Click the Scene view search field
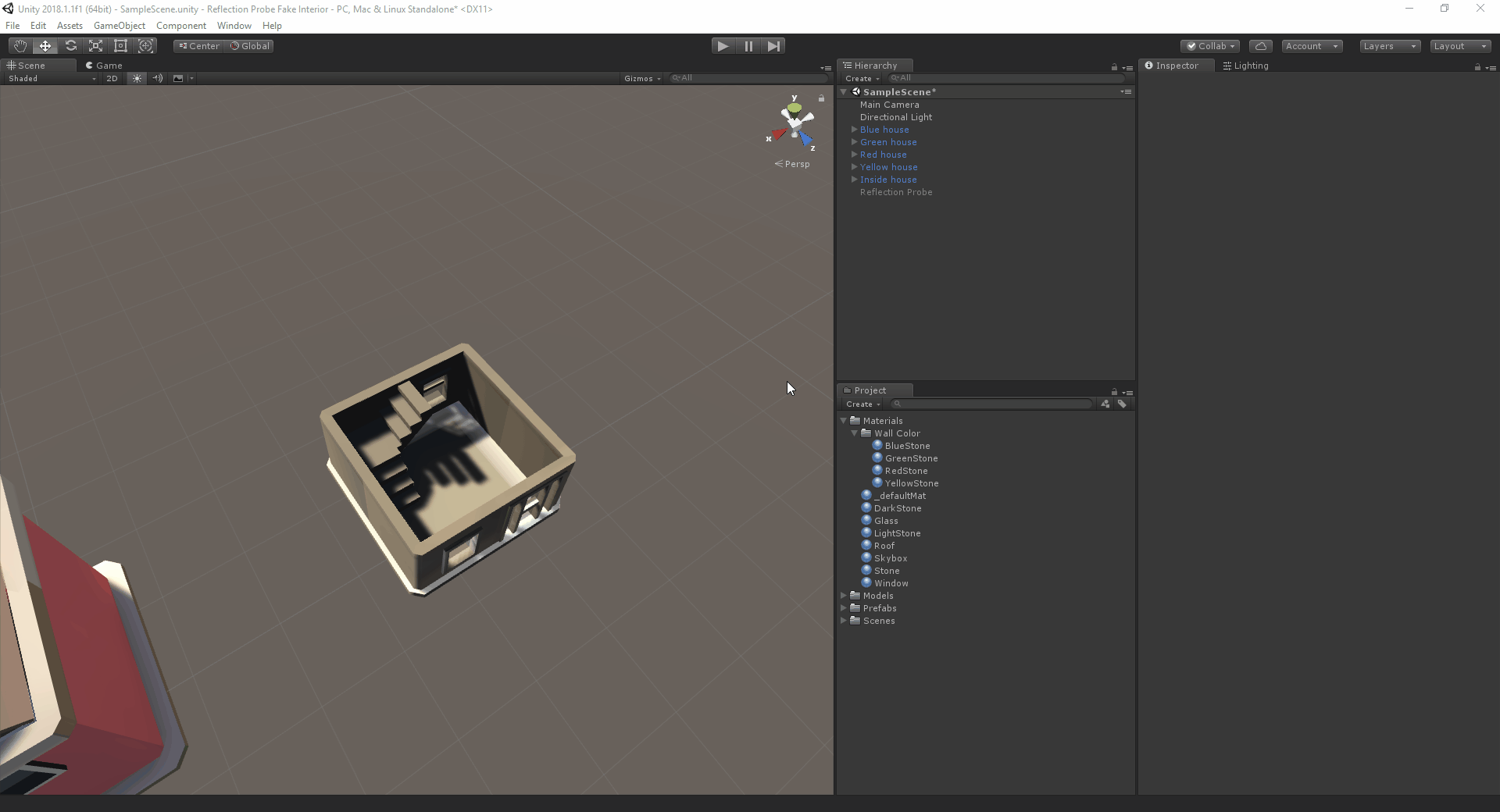This screenshot has height=812, width=1500. tap(748, 78)
